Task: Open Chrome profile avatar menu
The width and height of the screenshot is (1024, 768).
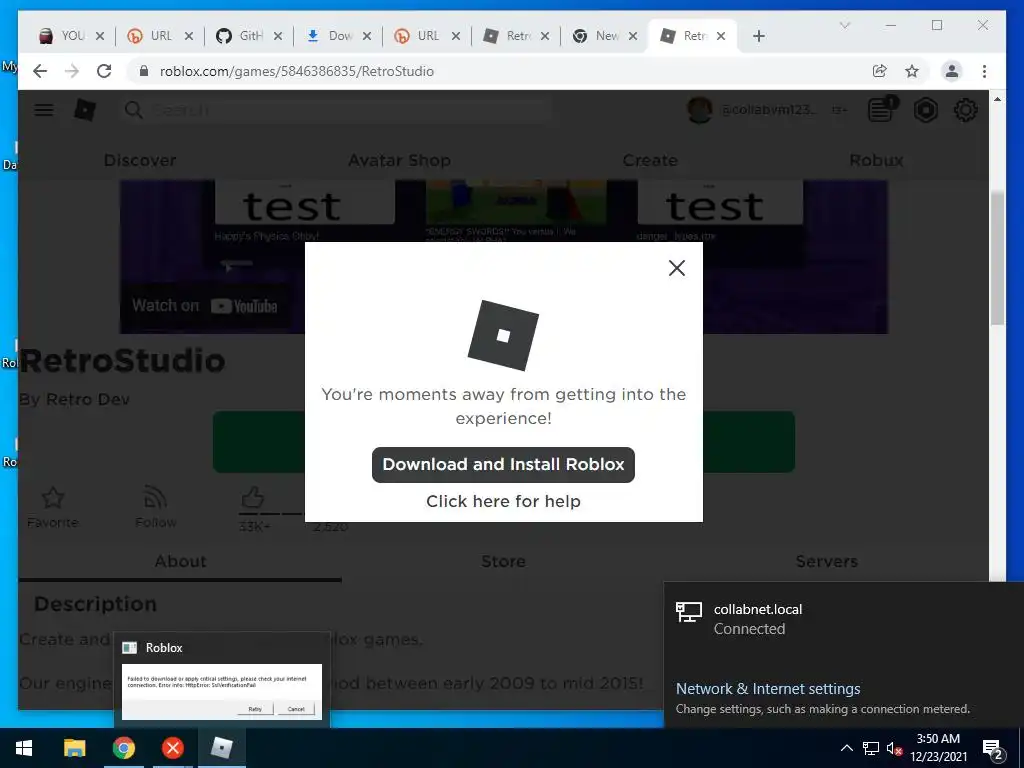Action: tap(952, 71)
